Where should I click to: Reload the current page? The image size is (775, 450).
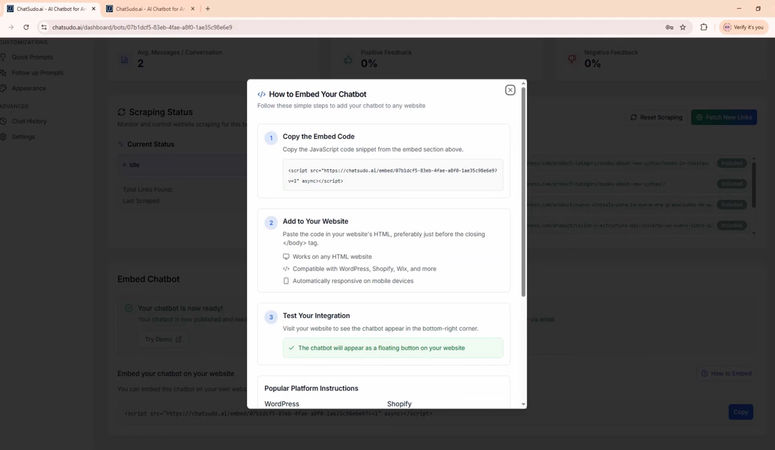pyautogui.click(x=26, y=27)
